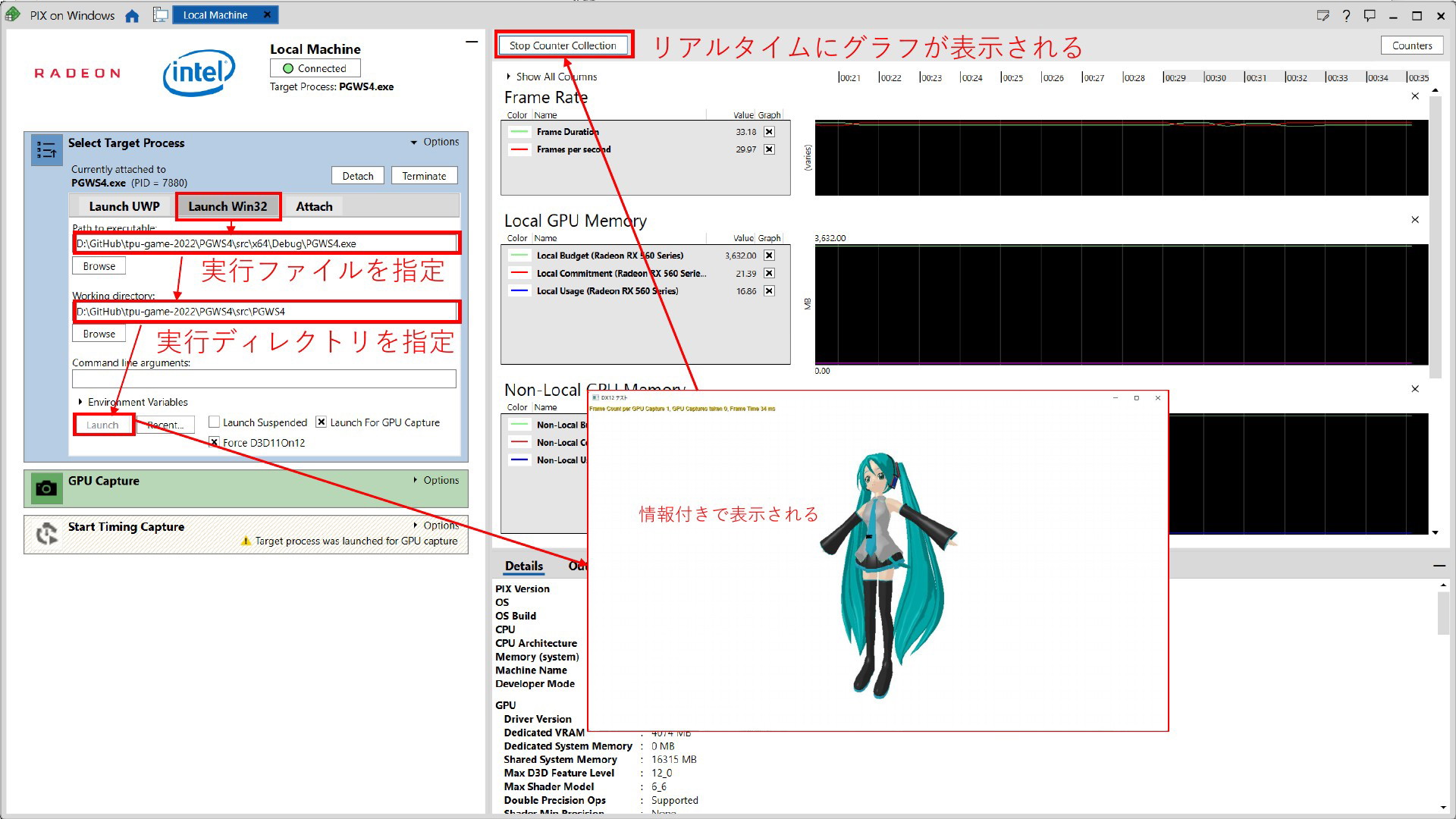Image resolution: width=1456 pixels, height=819 pixels.
Task: Switch to Launch UWP tab
Action: pyautogui.click(x=124, y=206)
